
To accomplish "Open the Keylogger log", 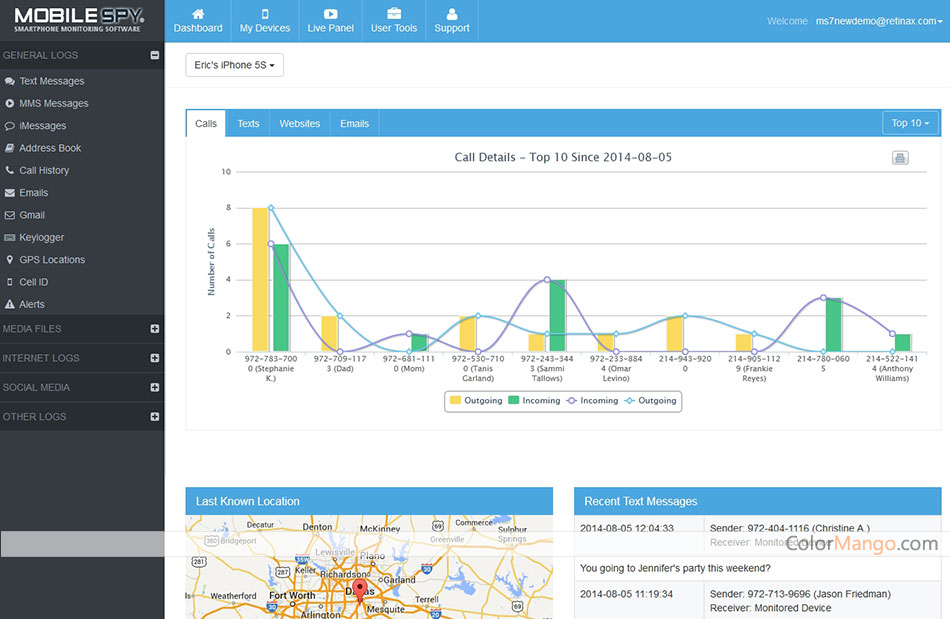I will click(41, 237).
